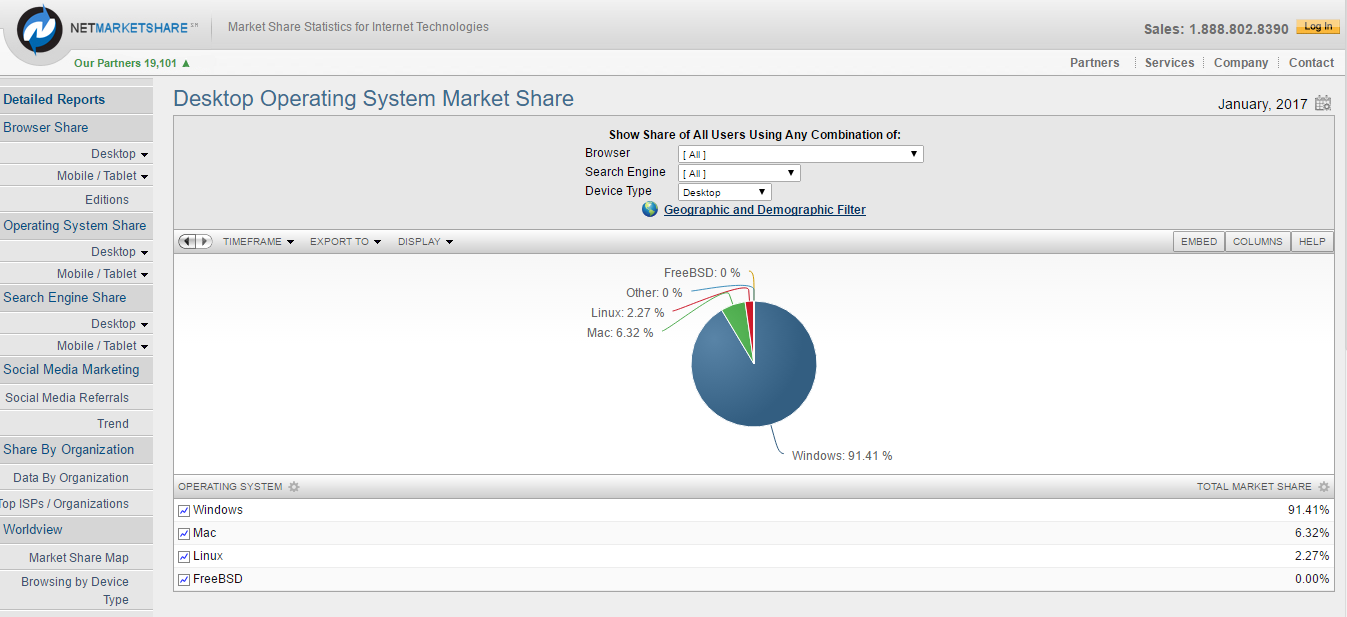Open the calendar icon next to January, 2017
Image resolution: width=1347 pixels, height=617 pixels.
[x=1323, y=103]
